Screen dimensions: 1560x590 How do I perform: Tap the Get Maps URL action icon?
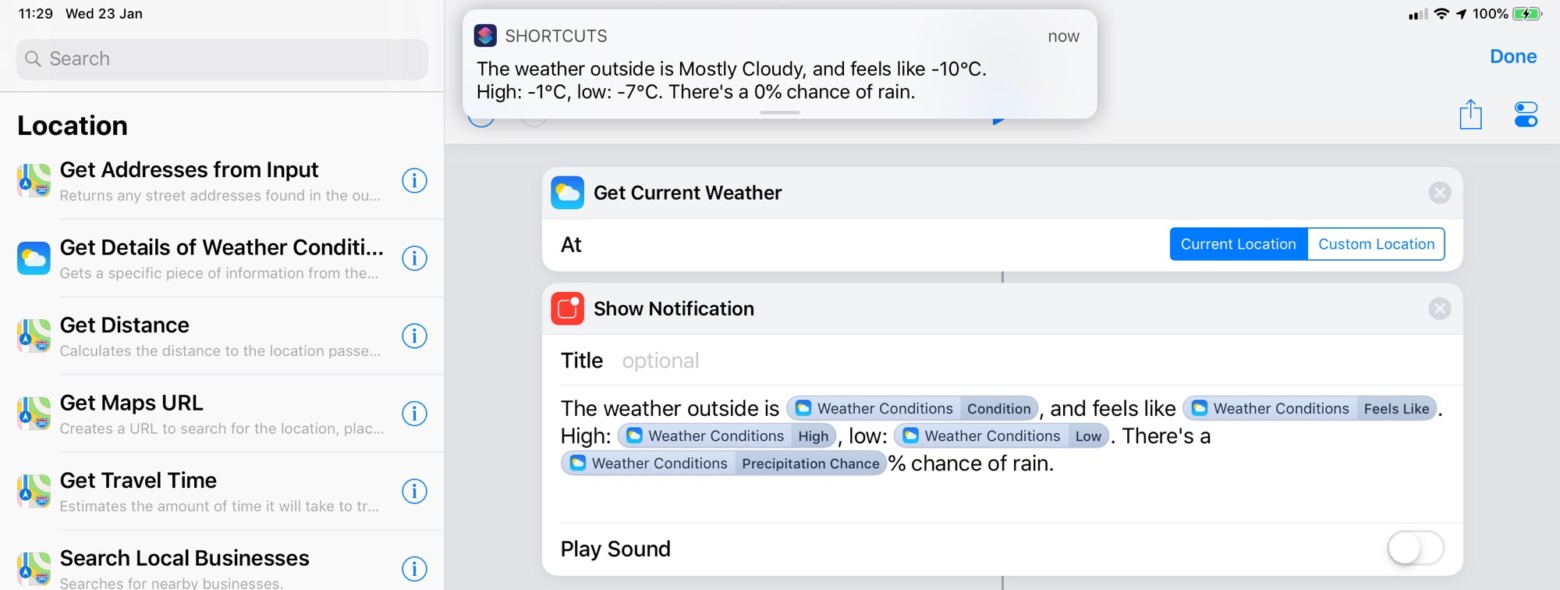[33, 413]
